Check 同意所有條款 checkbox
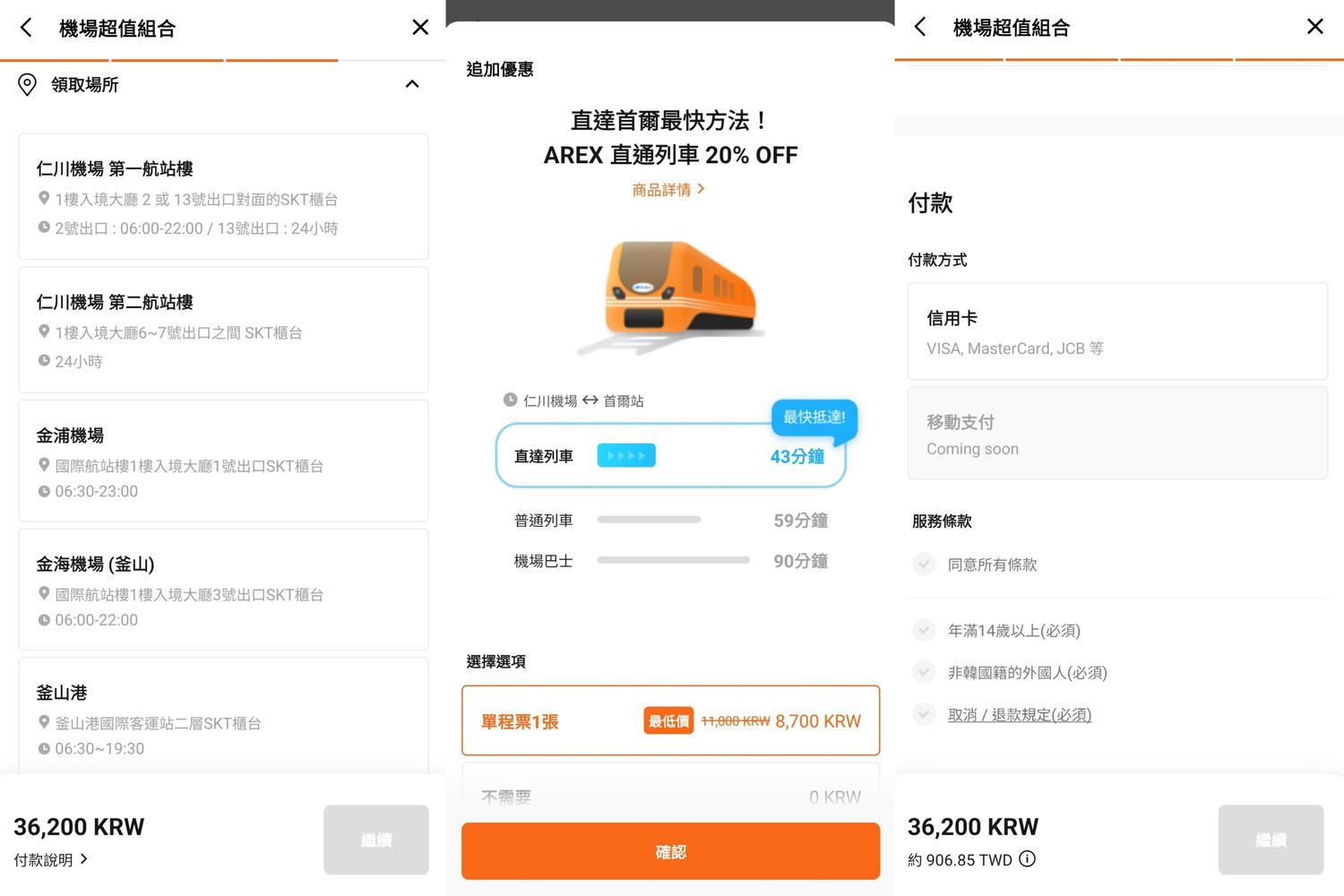This screenshot has width=1344, height=896. tap(924, 564)
